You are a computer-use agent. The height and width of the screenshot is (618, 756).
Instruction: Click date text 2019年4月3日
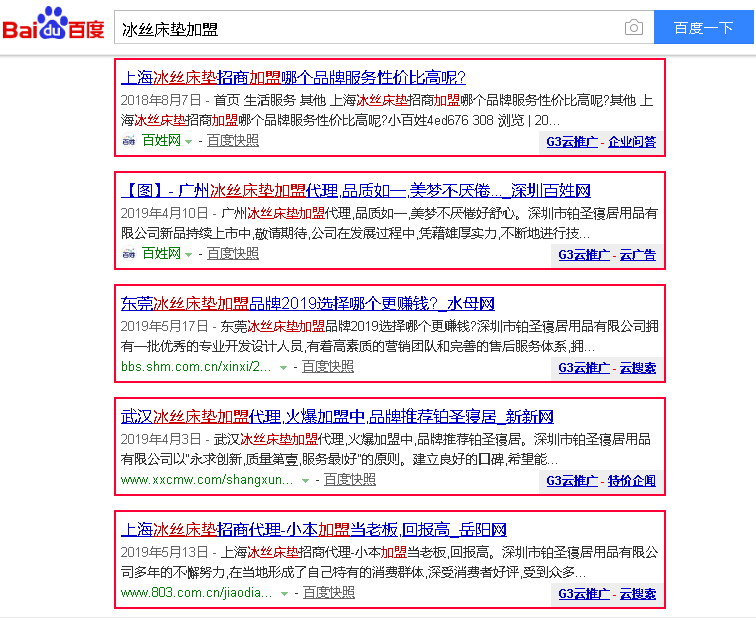point(161,439)
